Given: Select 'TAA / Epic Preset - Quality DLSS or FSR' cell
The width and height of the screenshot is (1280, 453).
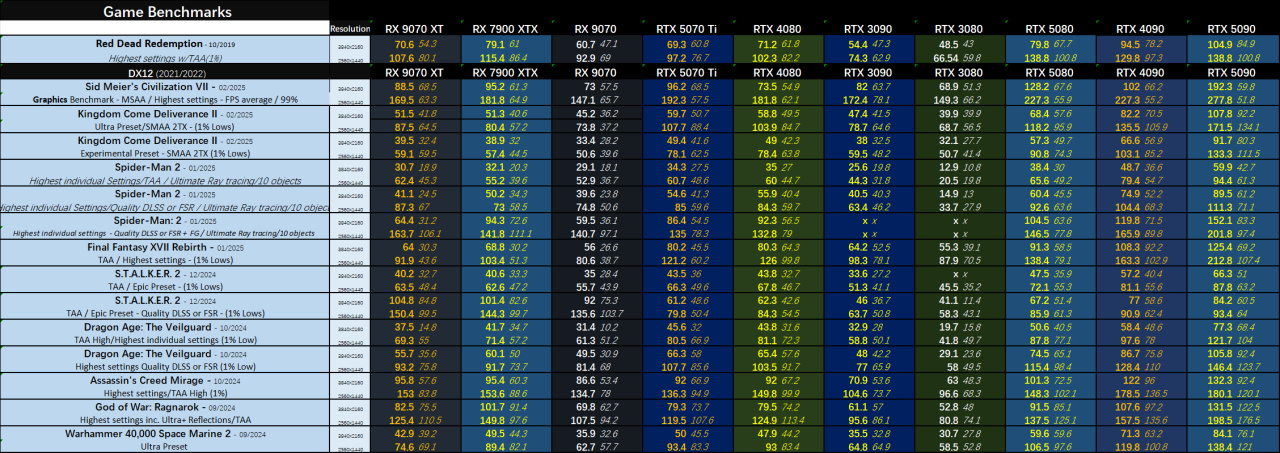Looking at the screenshot, I should 165,315.
